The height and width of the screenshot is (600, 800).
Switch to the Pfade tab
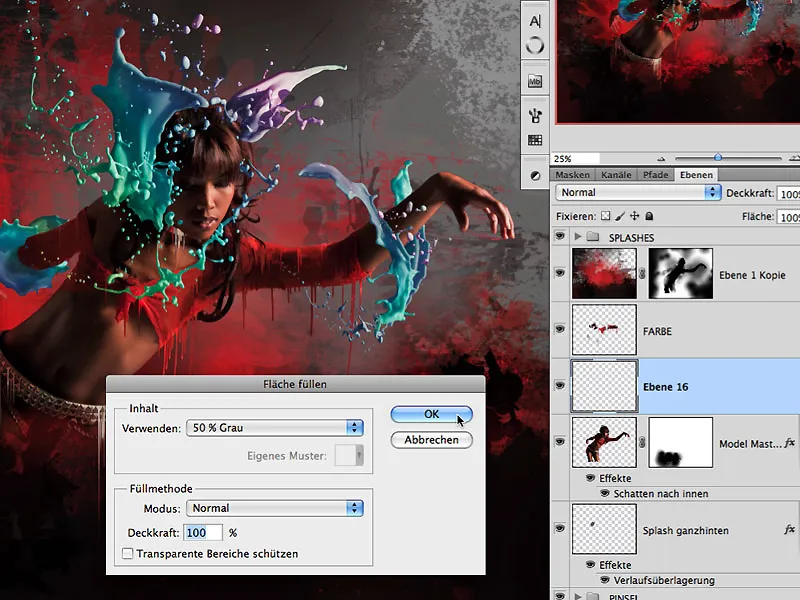(x=656, y=174)
